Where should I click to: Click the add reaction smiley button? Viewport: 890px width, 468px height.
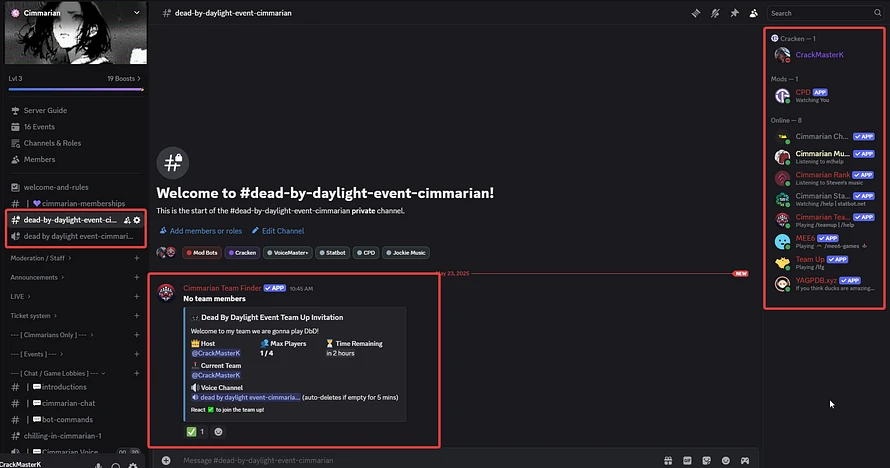point(219,432)
